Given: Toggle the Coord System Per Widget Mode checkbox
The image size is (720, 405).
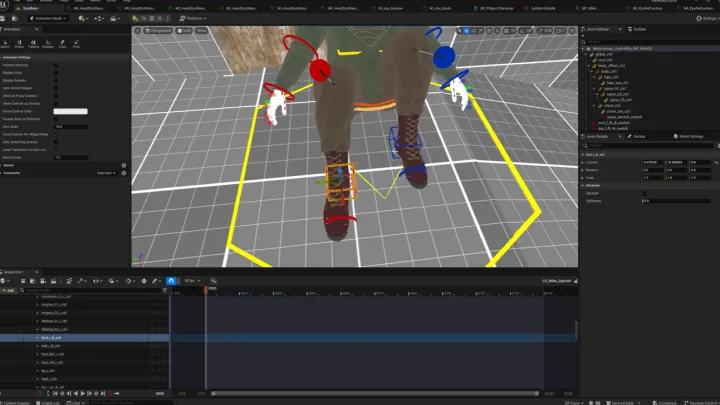Looking at the screenshot, I should click(x=56, y=135).
